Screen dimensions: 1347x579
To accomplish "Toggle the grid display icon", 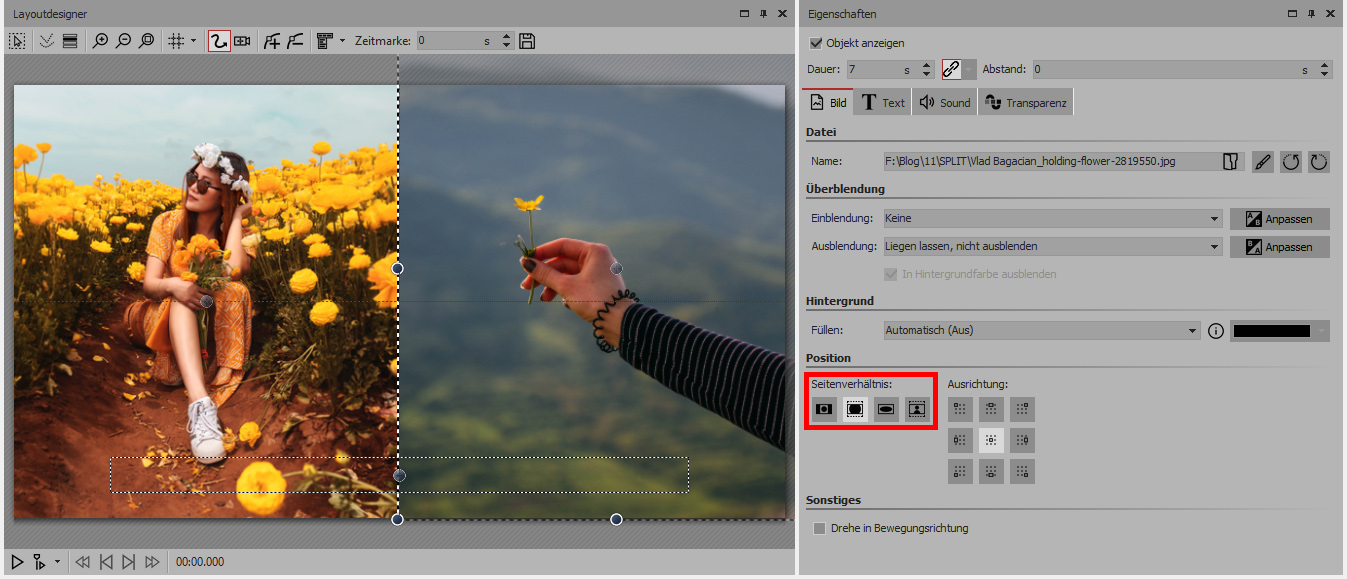I will point(176,41).
